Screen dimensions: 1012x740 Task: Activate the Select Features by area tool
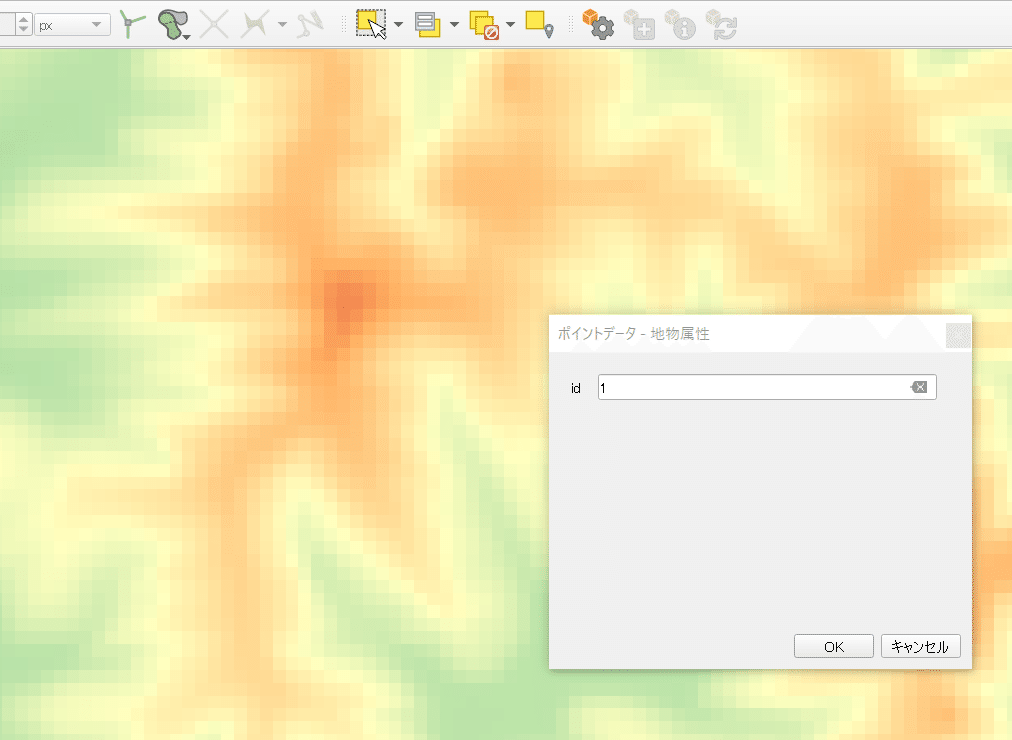371,25
